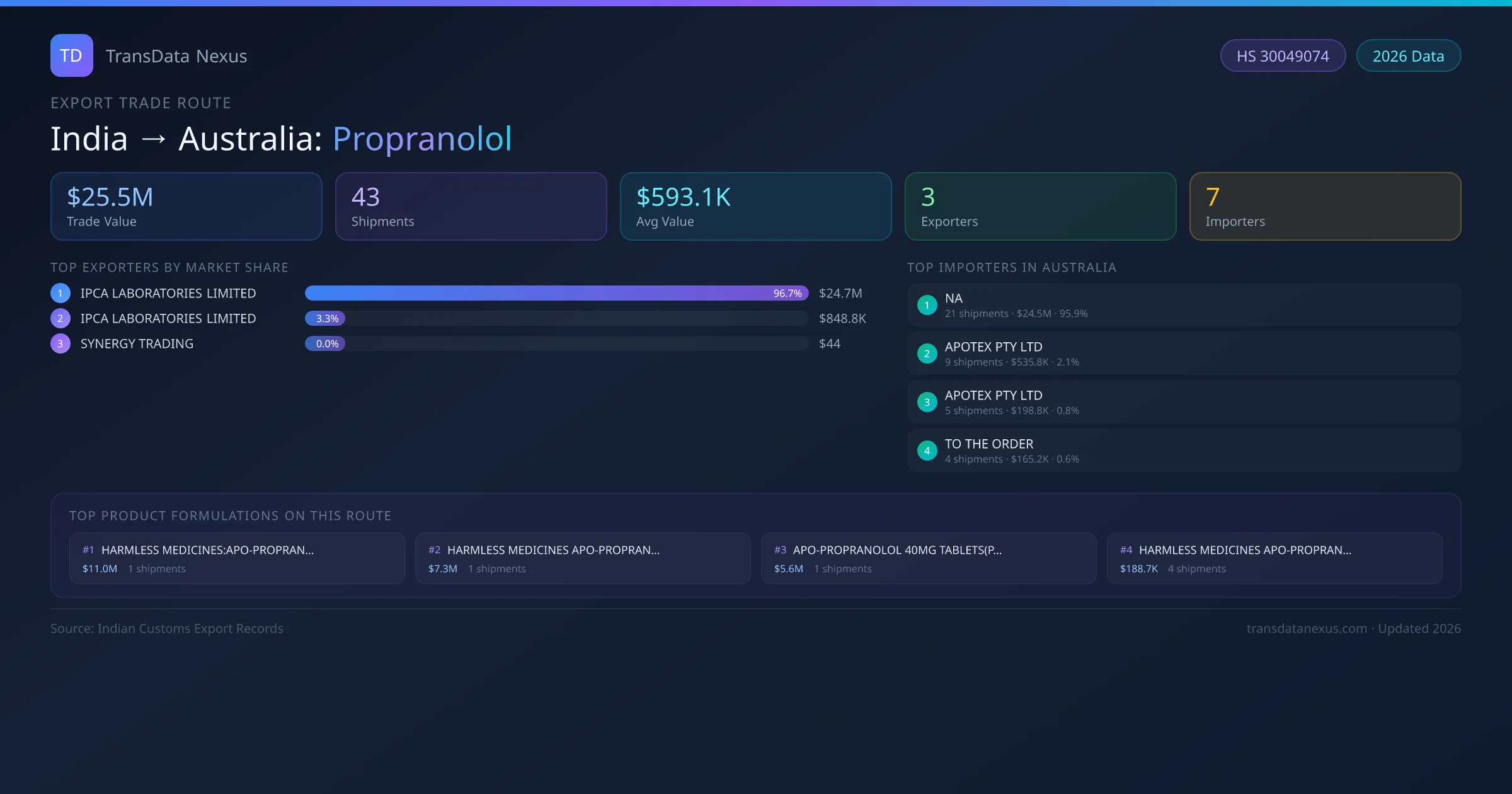Open formulation #1 Harmless Medicines $11.0M card

tap(237, 558)
